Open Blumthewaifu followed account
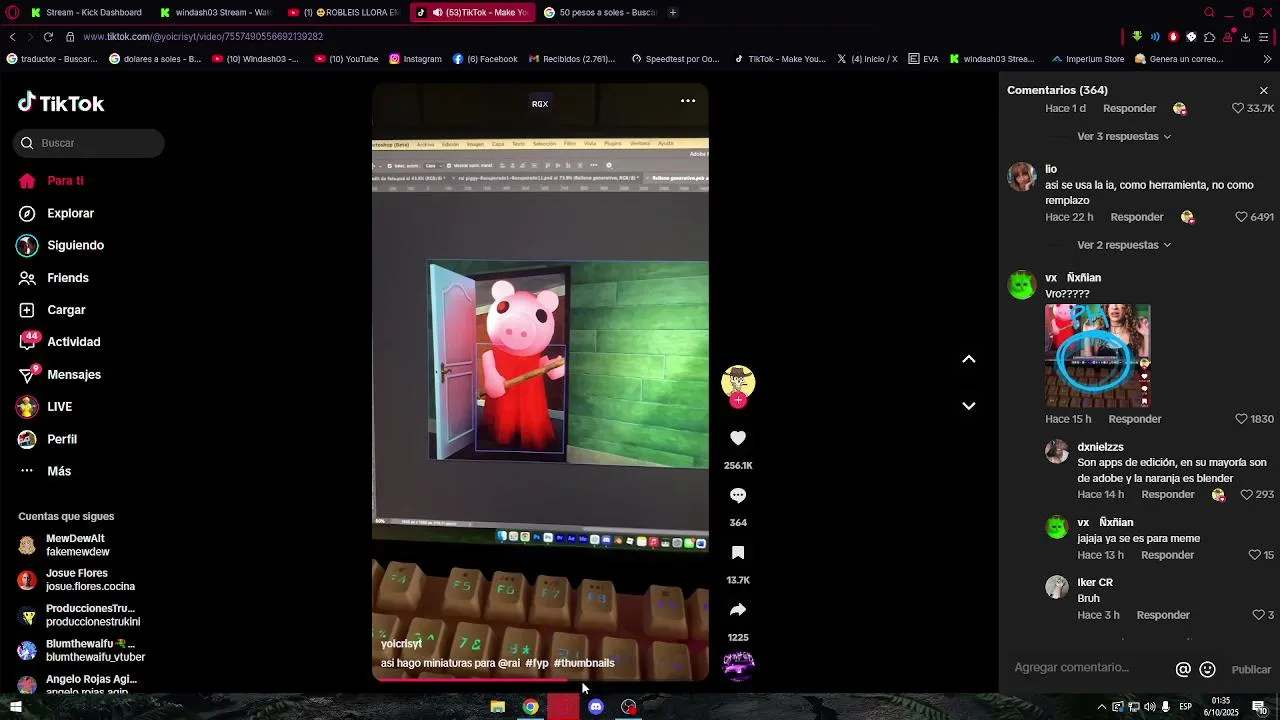Screen dimensions: 1280x720 coord(80,650)
